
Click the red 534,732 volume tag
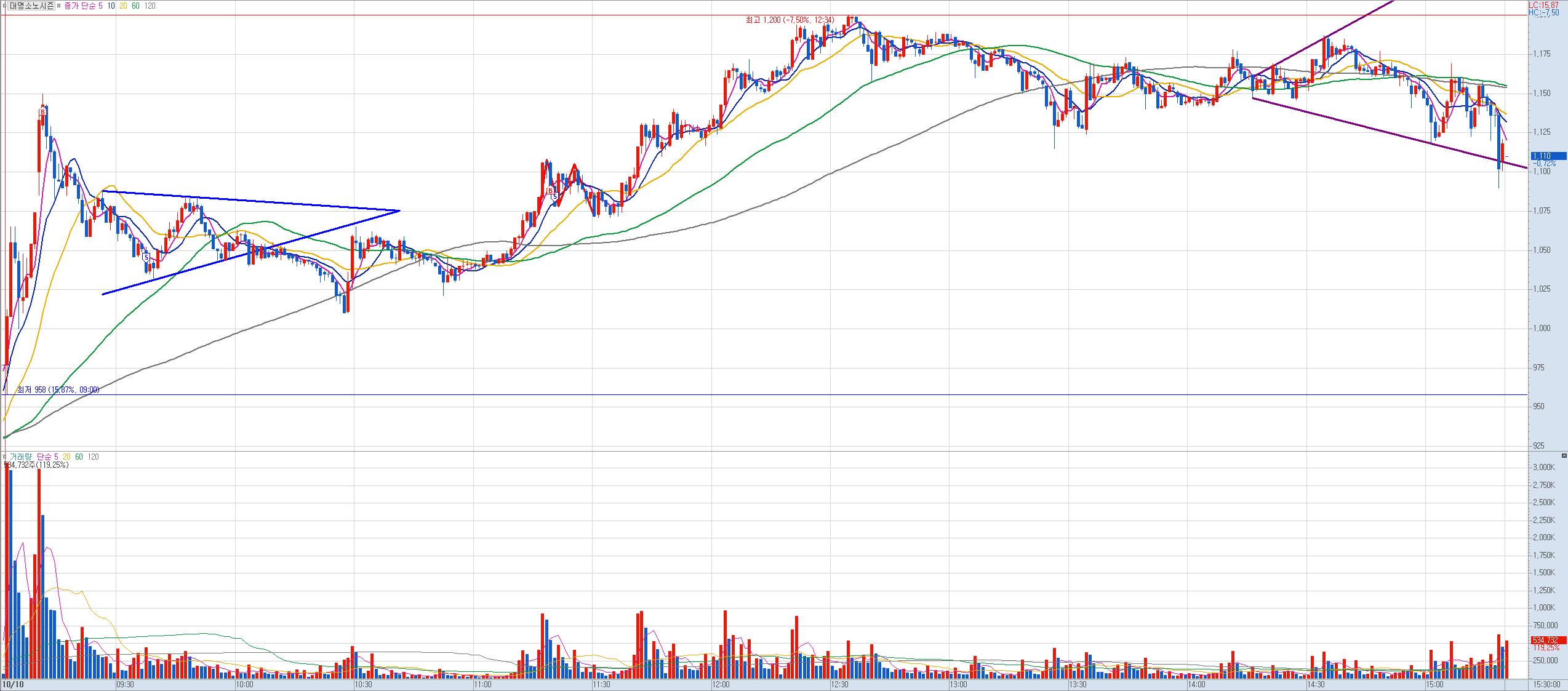pyautogui.click(x=1547, y=641)
